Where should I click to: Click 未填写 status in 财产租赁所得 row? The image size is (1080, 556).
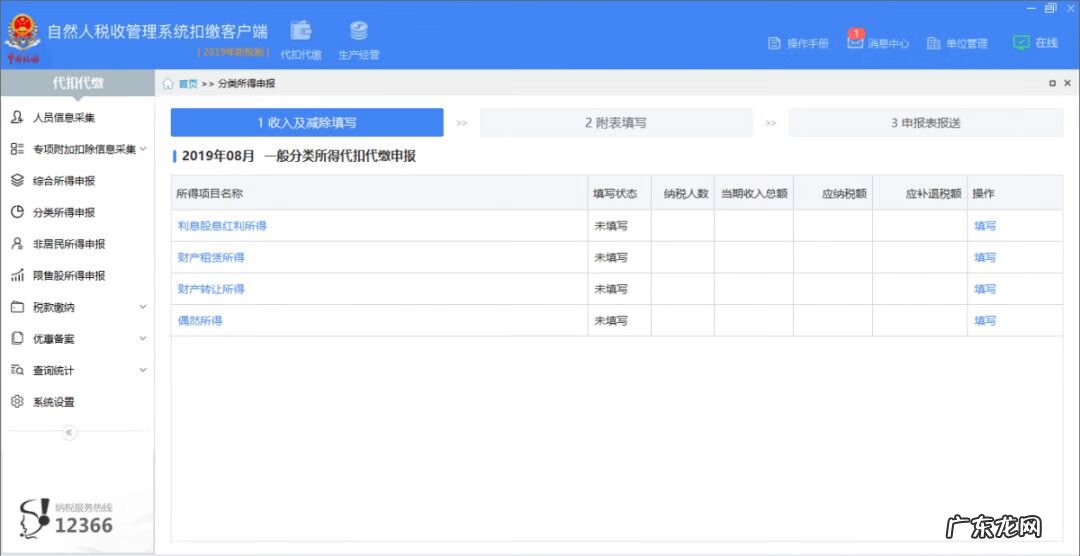coord(612,258)
